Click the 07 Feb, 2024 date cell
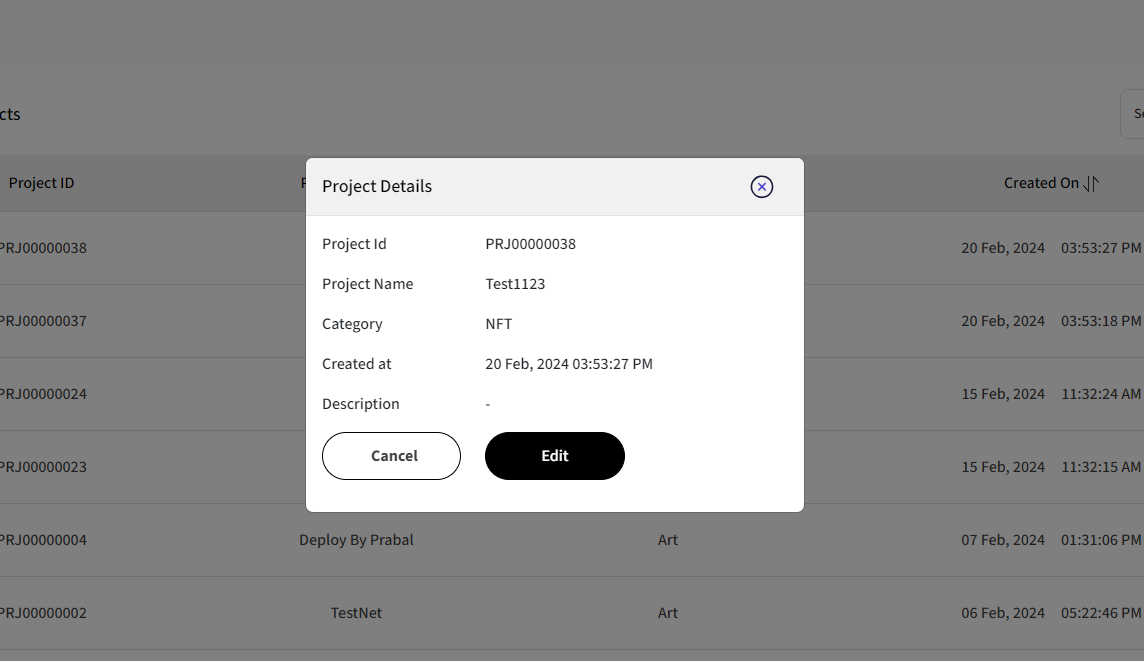This screenshot has height=661, width=1144. click(x=1002, y=540)
